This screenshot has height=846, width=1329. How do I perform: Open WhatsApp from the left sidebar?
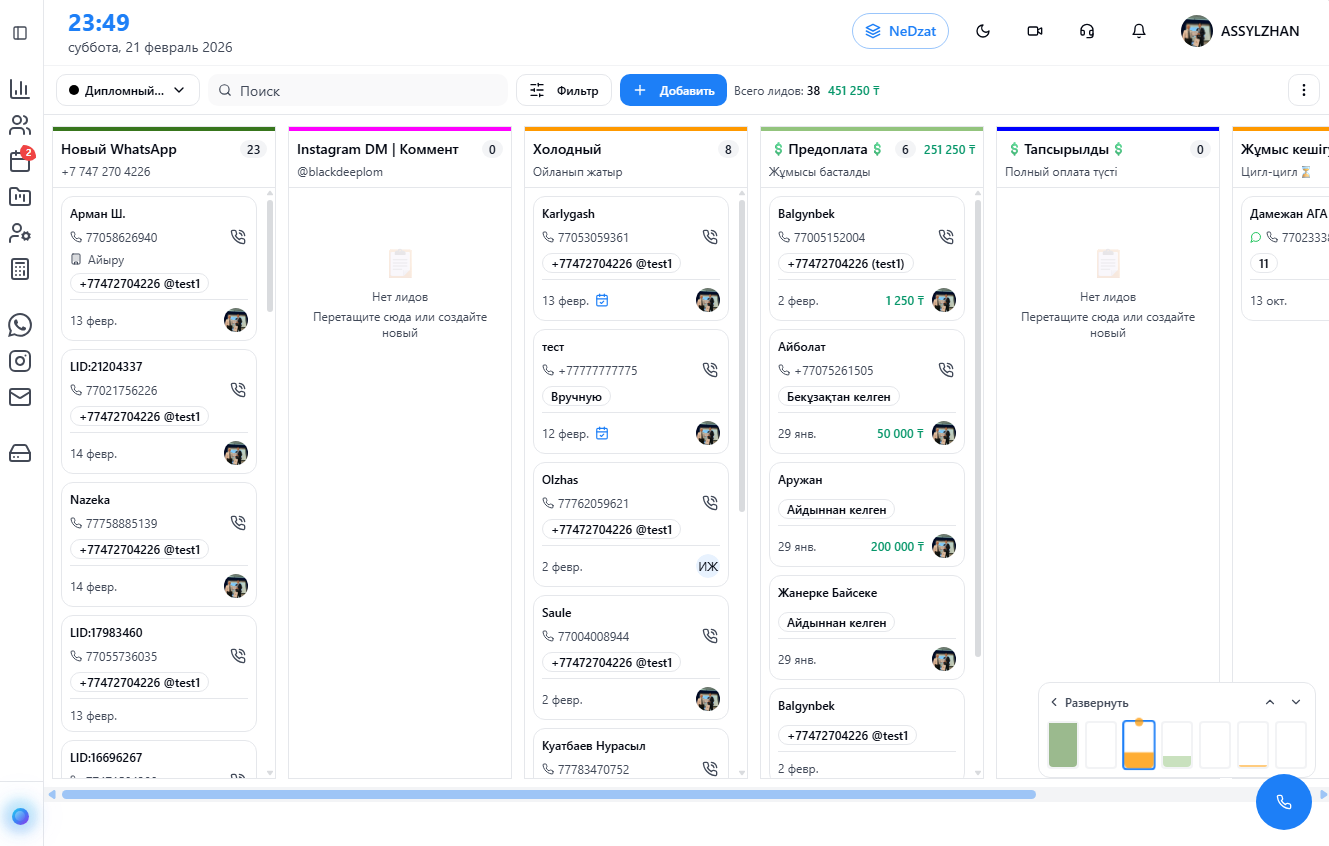[20, 325]
